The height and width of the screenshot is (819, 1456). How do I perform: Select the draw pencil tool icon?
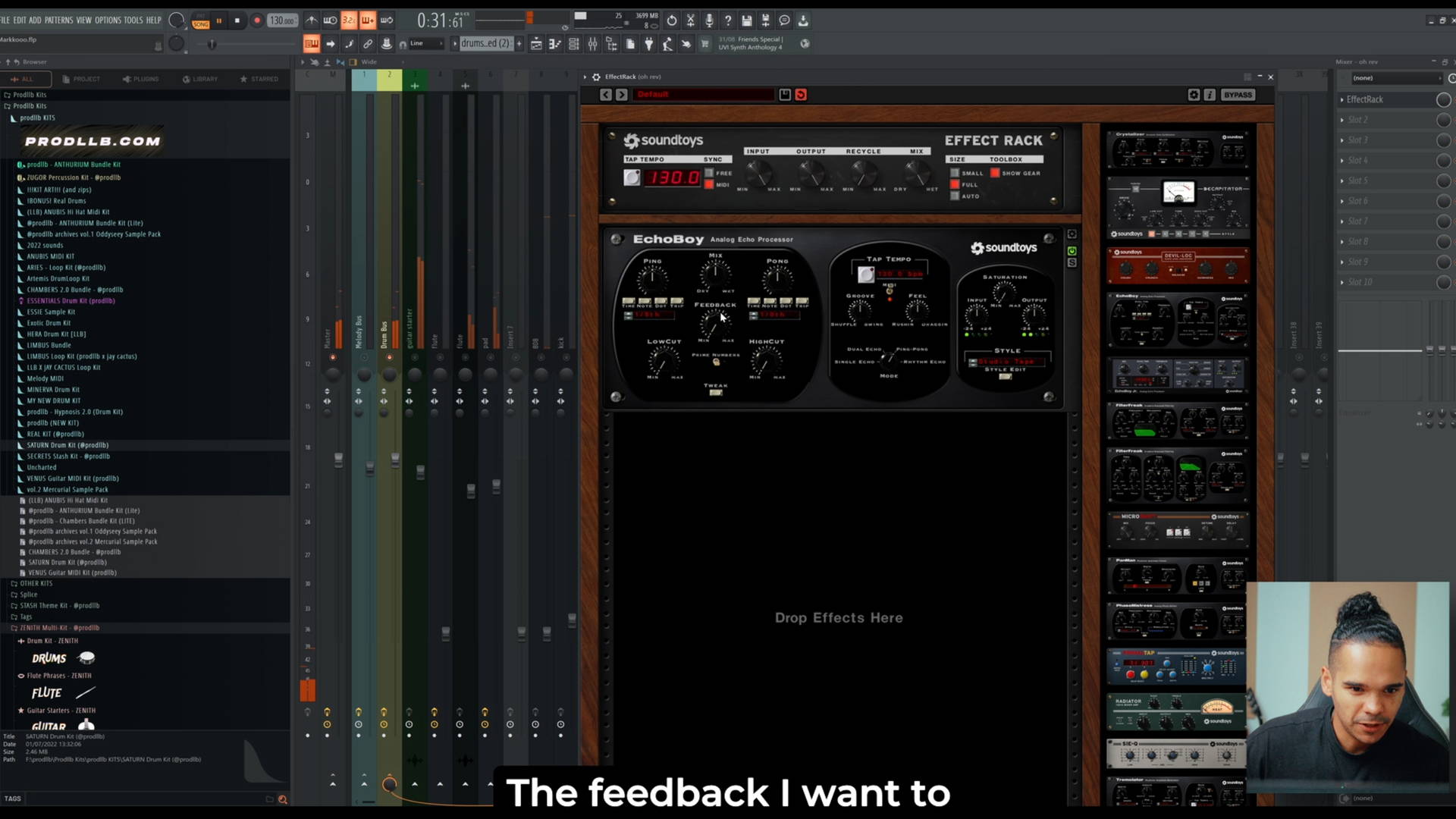349,44
